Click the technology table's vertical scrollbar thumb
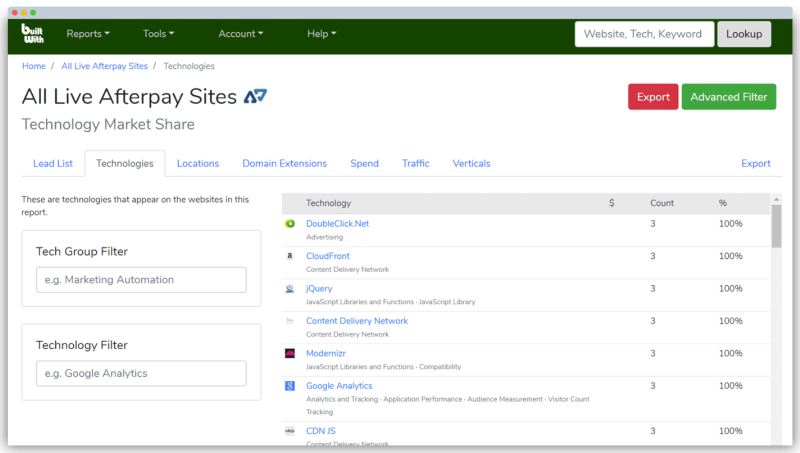 776,226
